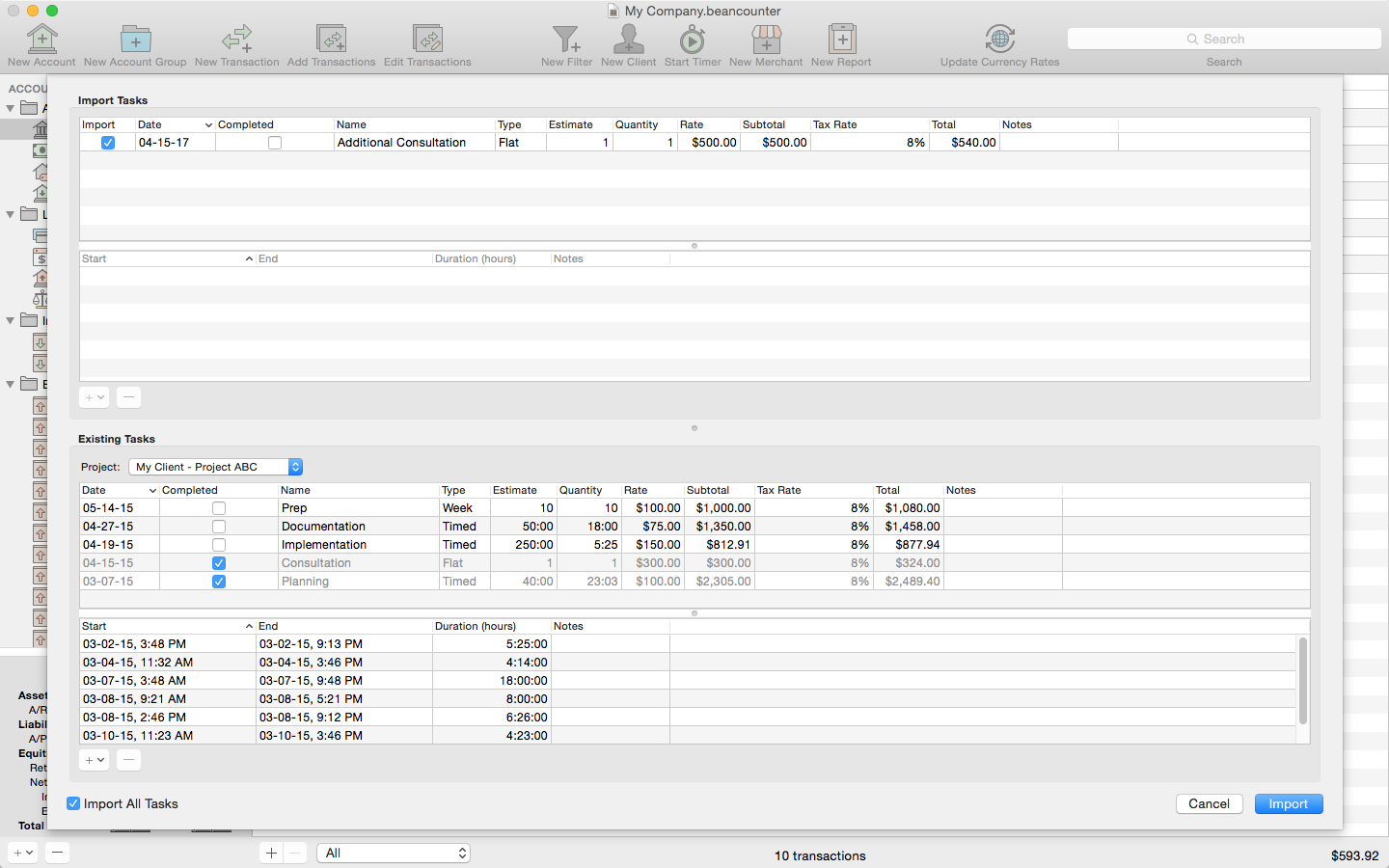Collapse the fourth sidebar account group
The width and height of the screenshot is (1389, 868).
[11, 384]
